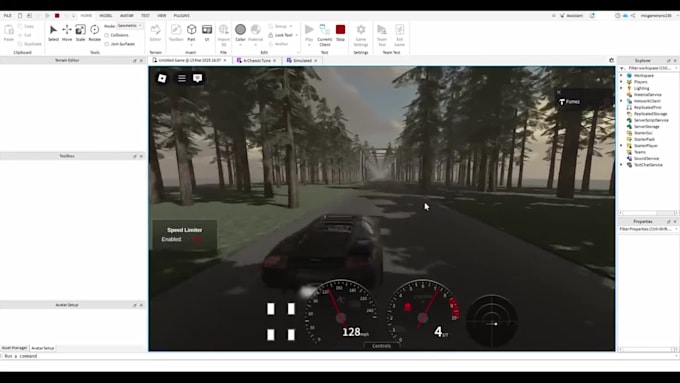Pick the Scale tool

pos(80,33)
